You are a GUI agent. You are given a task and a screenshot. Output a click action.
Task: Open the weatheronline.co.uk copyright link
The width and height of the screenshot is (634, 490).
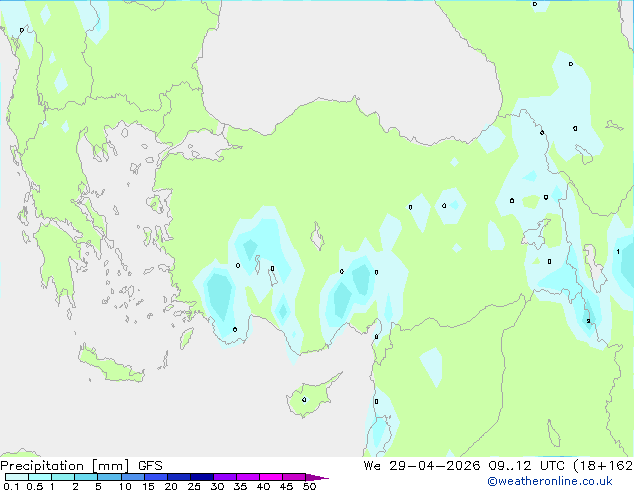(x=549, y=481)
